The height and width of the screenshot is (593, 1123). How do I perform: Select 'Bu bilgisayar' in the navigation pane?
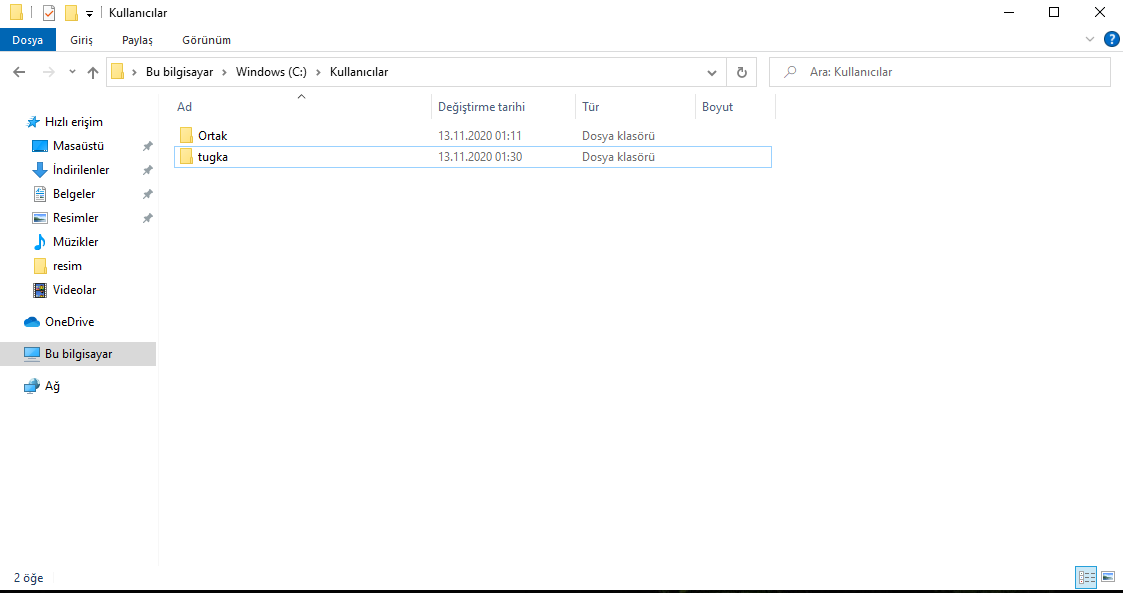click(78, 354)
